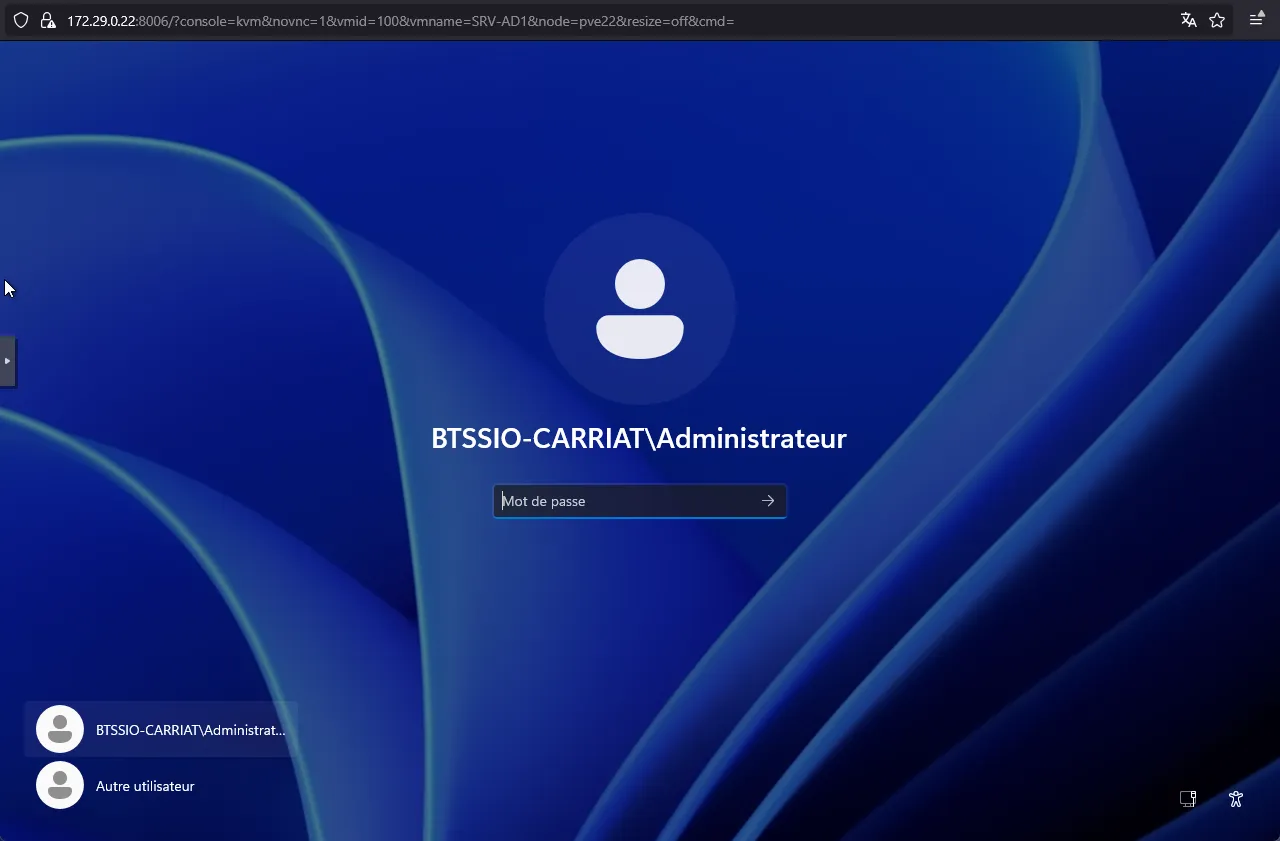Open the network status icon on the login screen
Image resolution: width=1280 pixels, height=841 pixels.
click(x=1188, y=798)
